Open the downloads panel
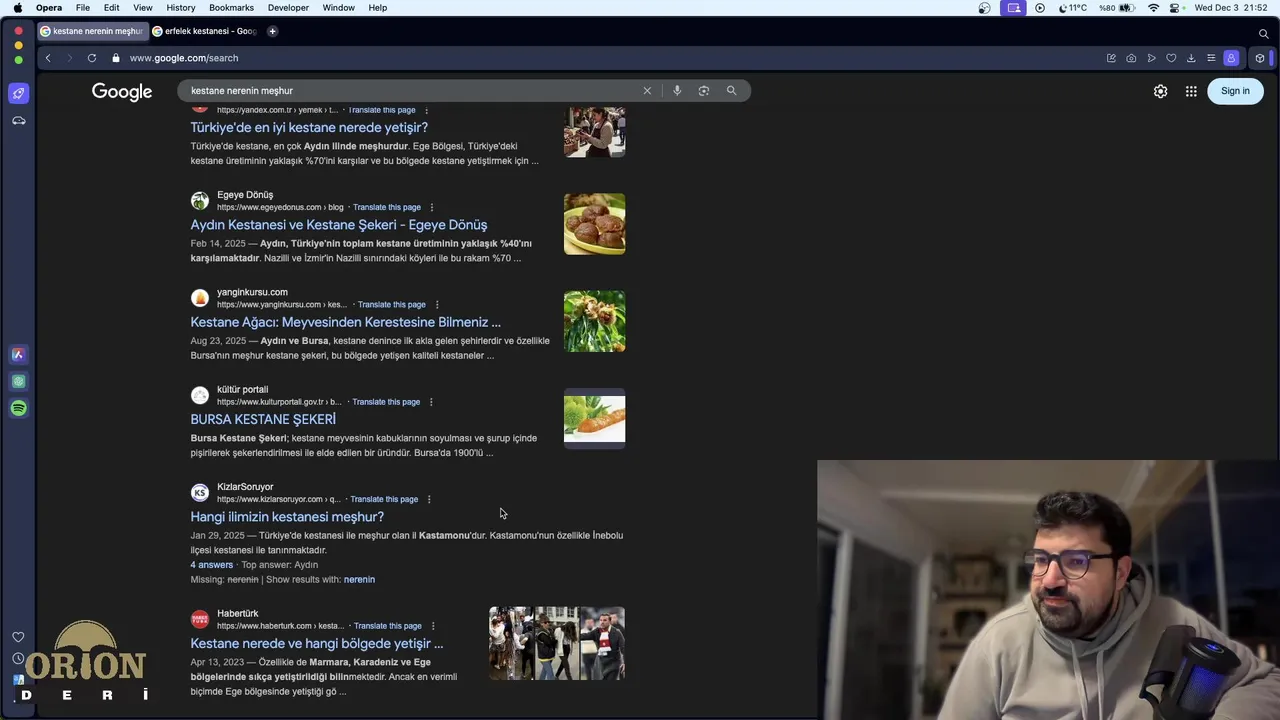Viewport: 1280px width, 720px height. [1191, 58]
